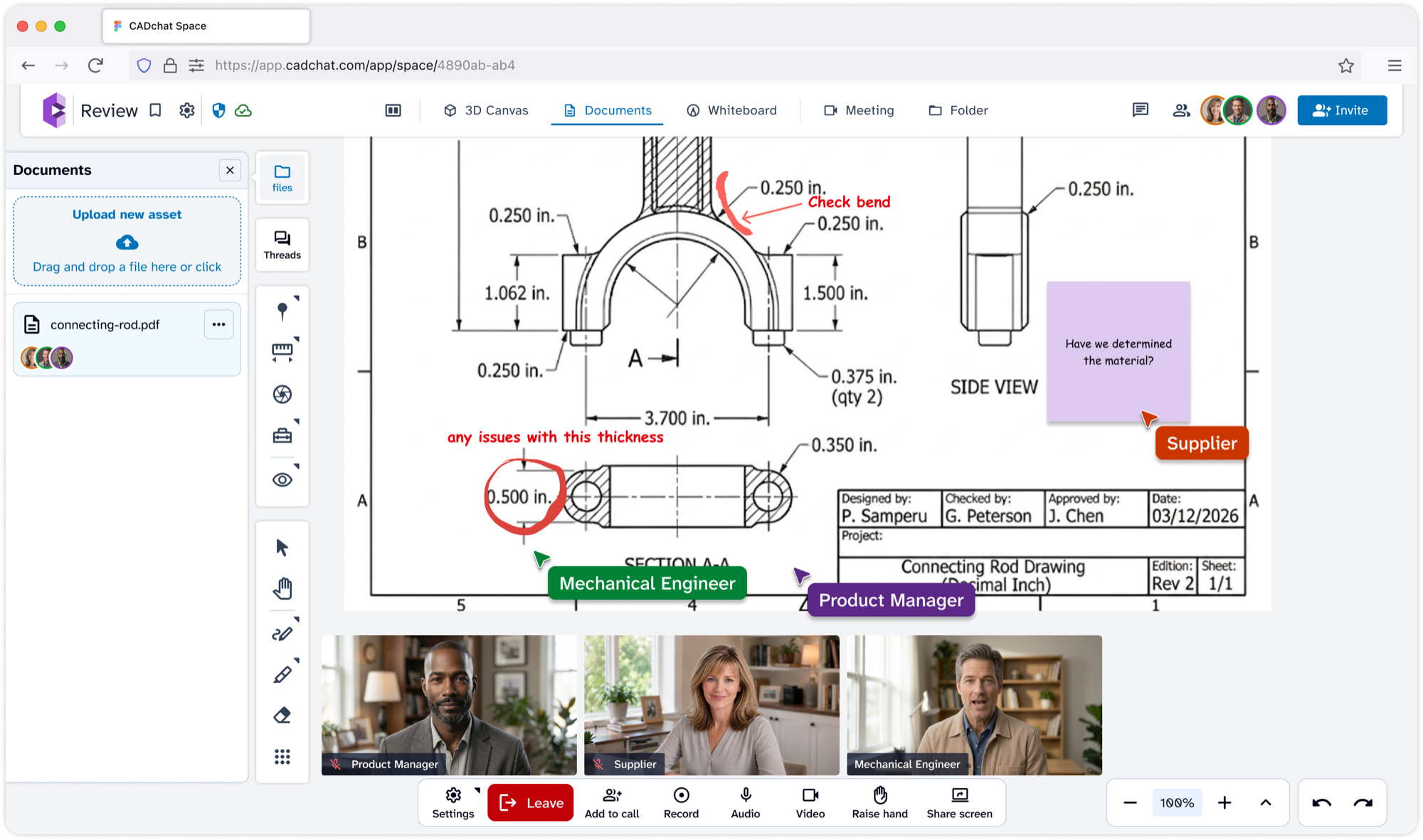Open the files panel icon

(282, 178)
